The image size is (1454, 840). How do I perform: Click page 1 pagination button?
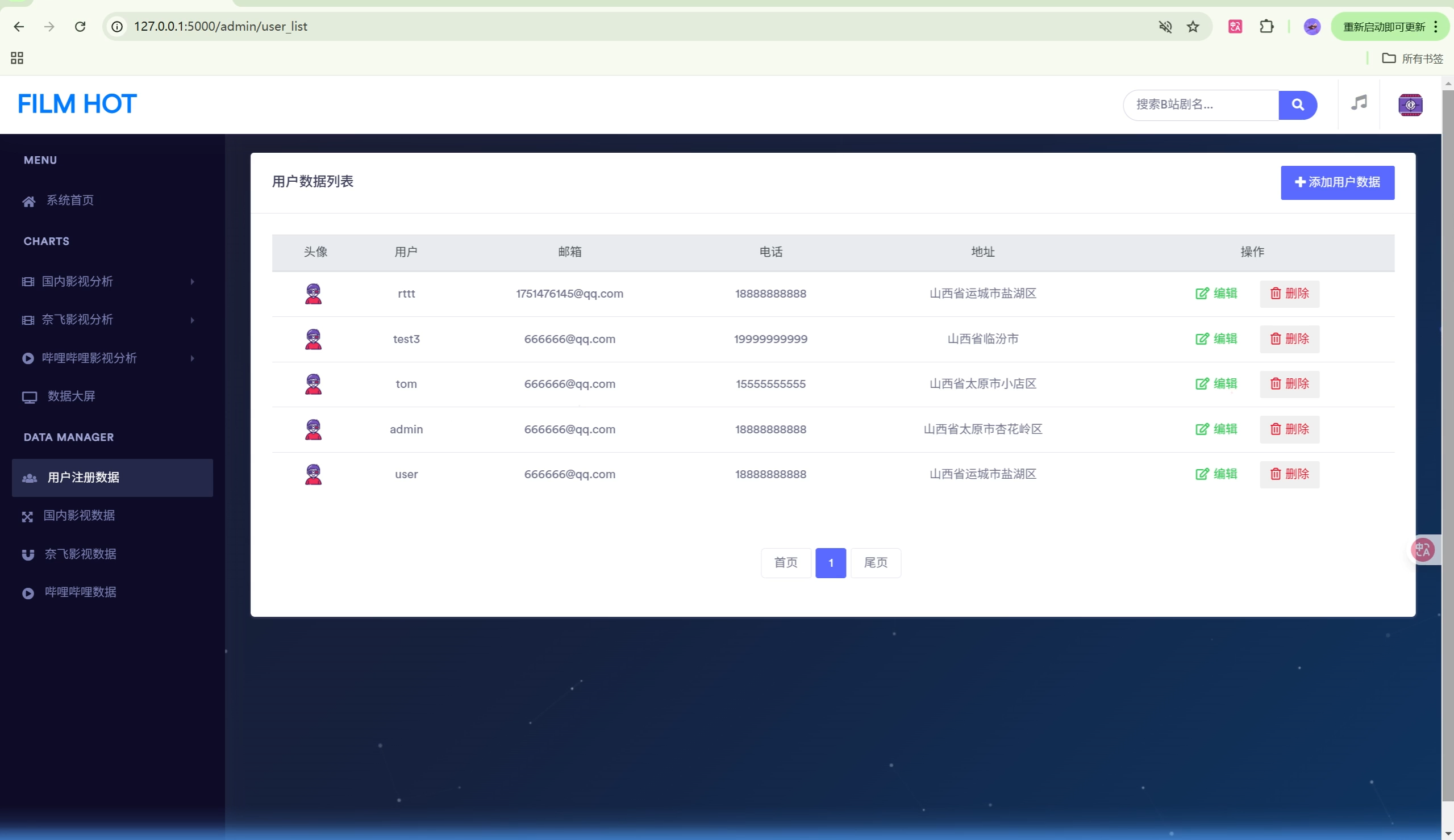pos(830,563)
